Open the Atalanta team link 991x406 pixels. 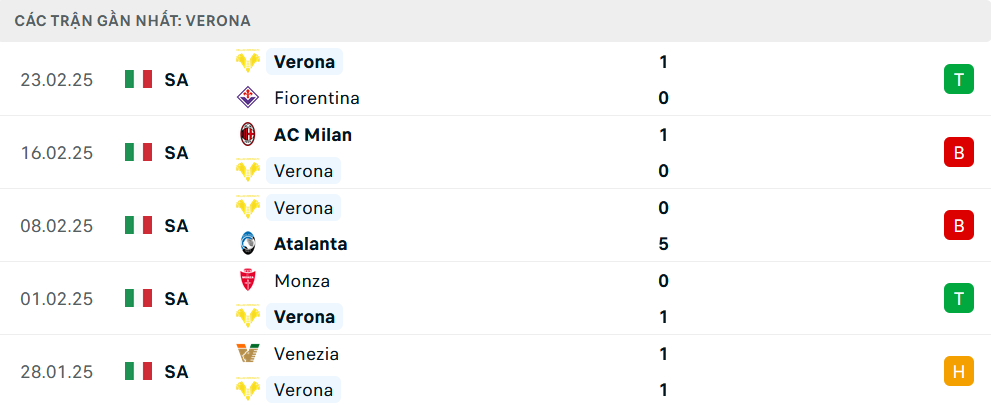pos(310,244)
